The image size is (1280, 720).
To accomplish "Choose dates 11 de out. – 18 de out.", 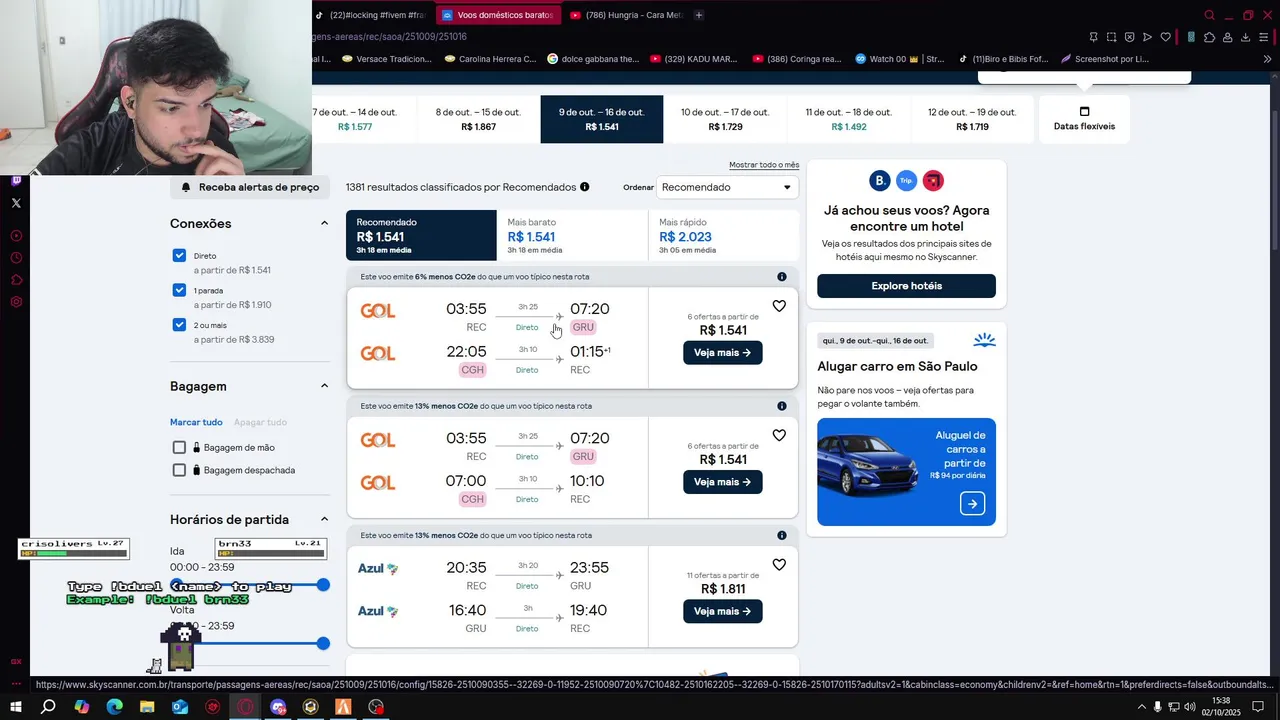I will point(848,119).
